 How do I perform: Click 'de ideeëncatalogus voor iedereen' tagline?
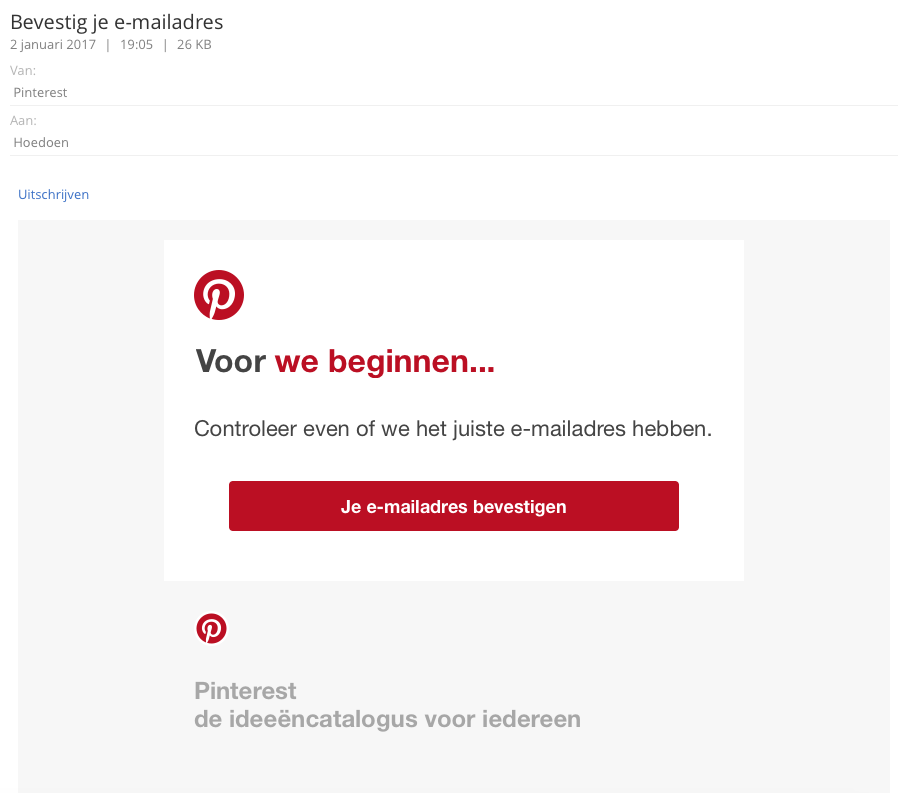[387, 719]
